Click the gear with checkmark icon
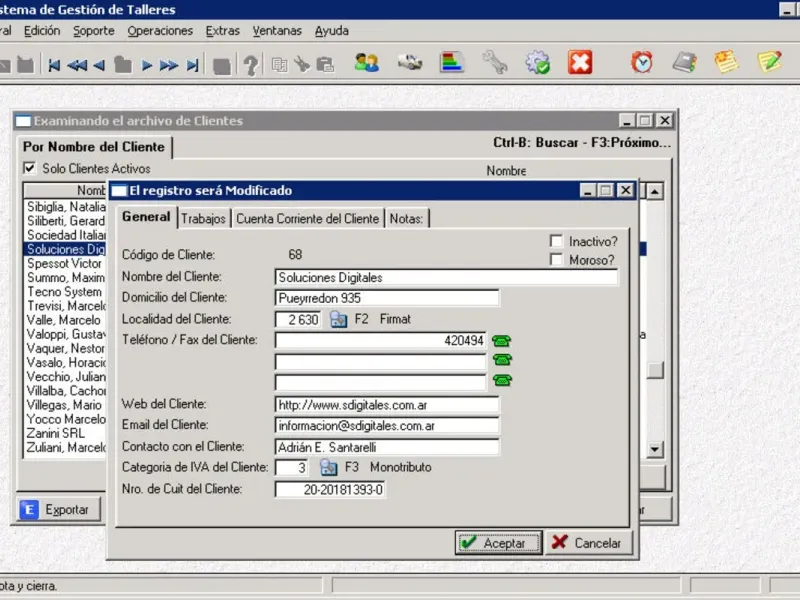800x600 pixels. 538,62
